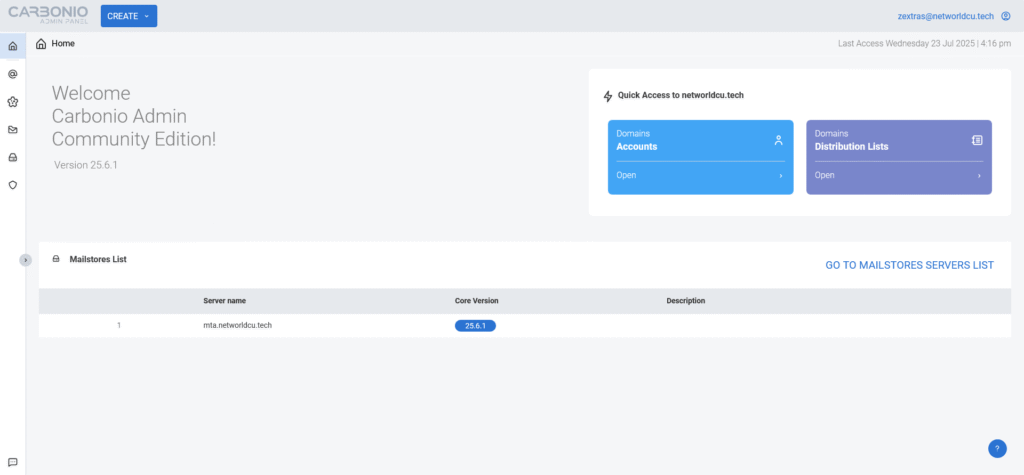Viewport: 1024px width, 475px height.
Task: Click the envelope icon in the sidebar
Action: coord(12,129)
